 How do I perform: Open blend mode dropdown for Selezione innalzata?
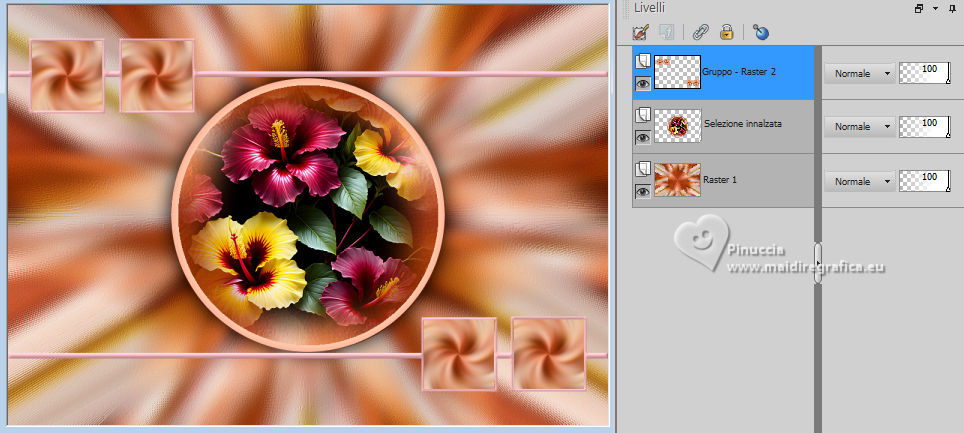click(859, 126)
